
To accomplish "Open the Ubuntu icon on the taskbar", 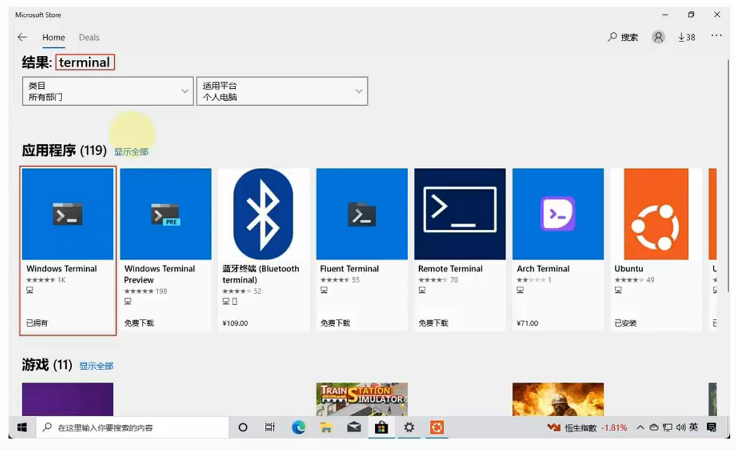I will point(437,427).
